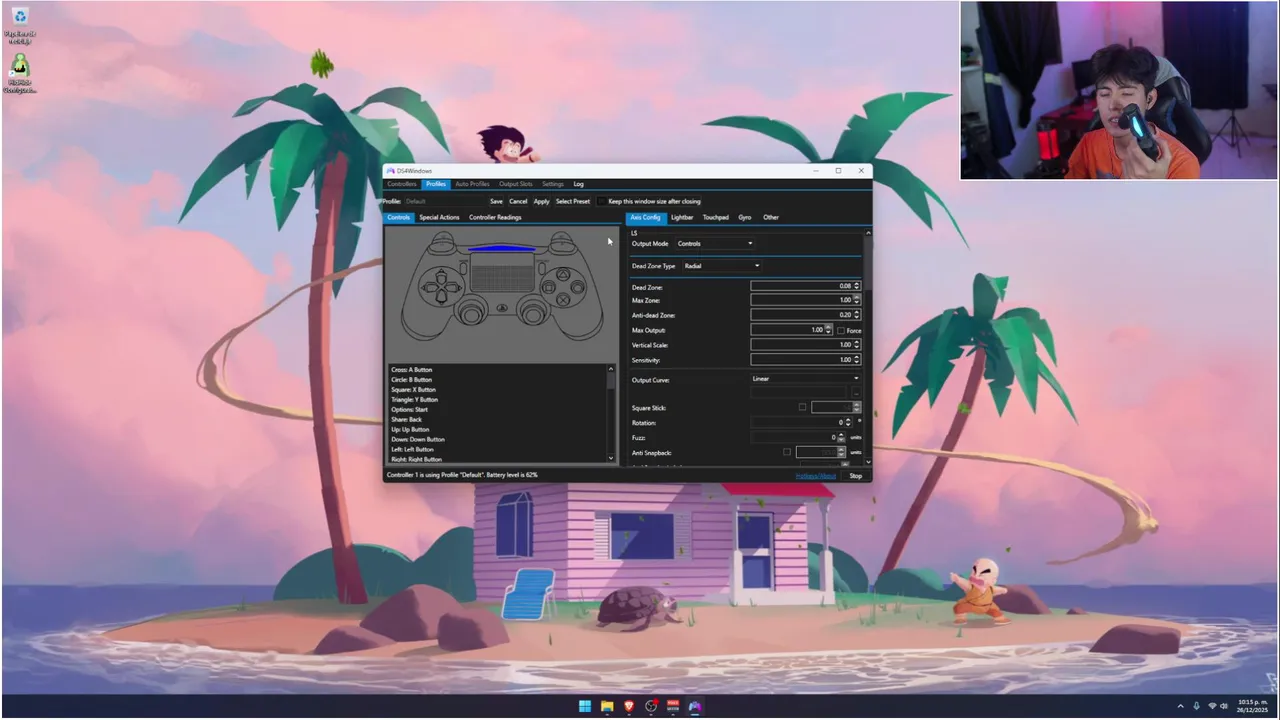Select the PS button on the controller diagram
The image size is (1280, 720).
point(502,307)
